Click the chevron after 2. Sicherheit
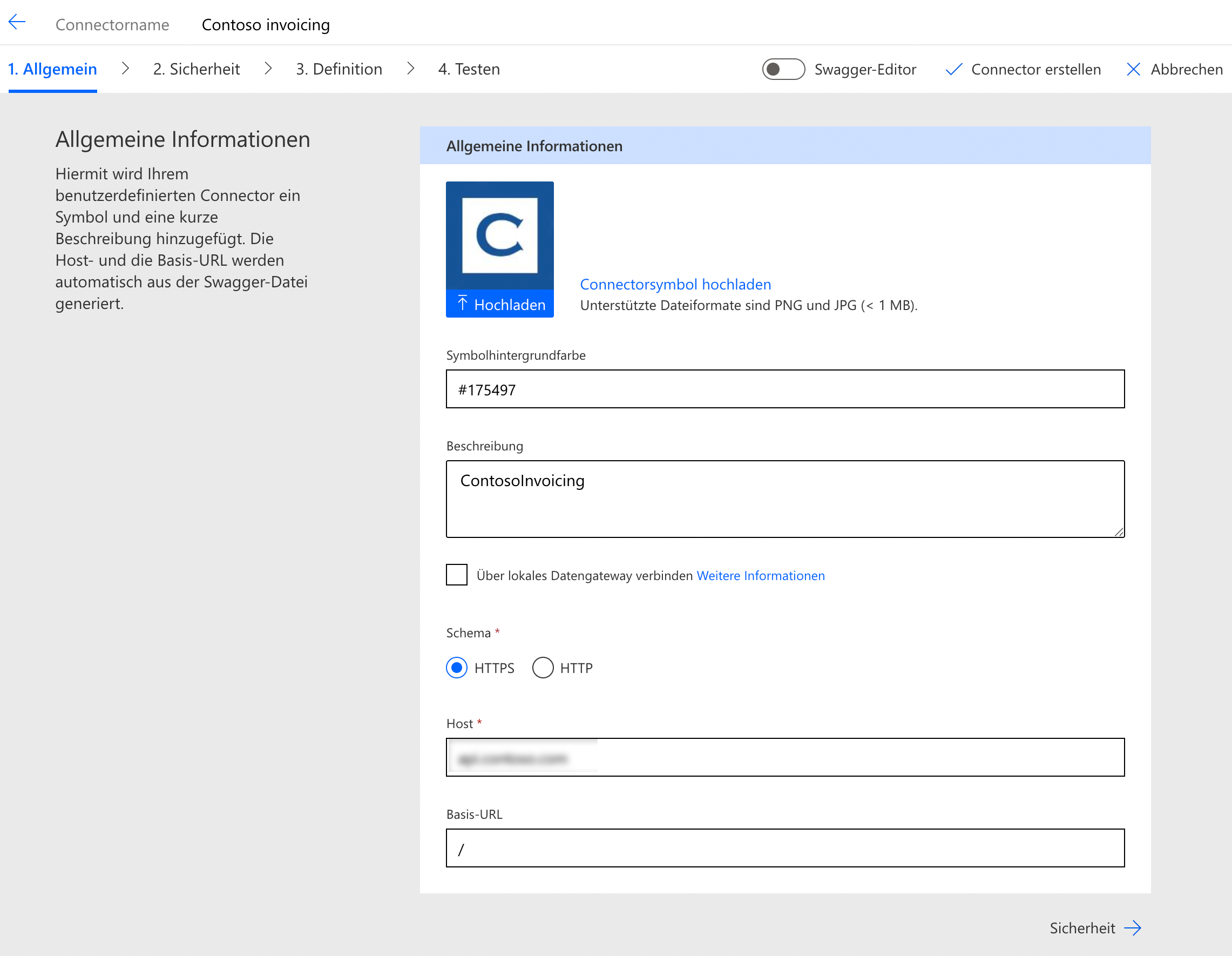 (268, 69)
